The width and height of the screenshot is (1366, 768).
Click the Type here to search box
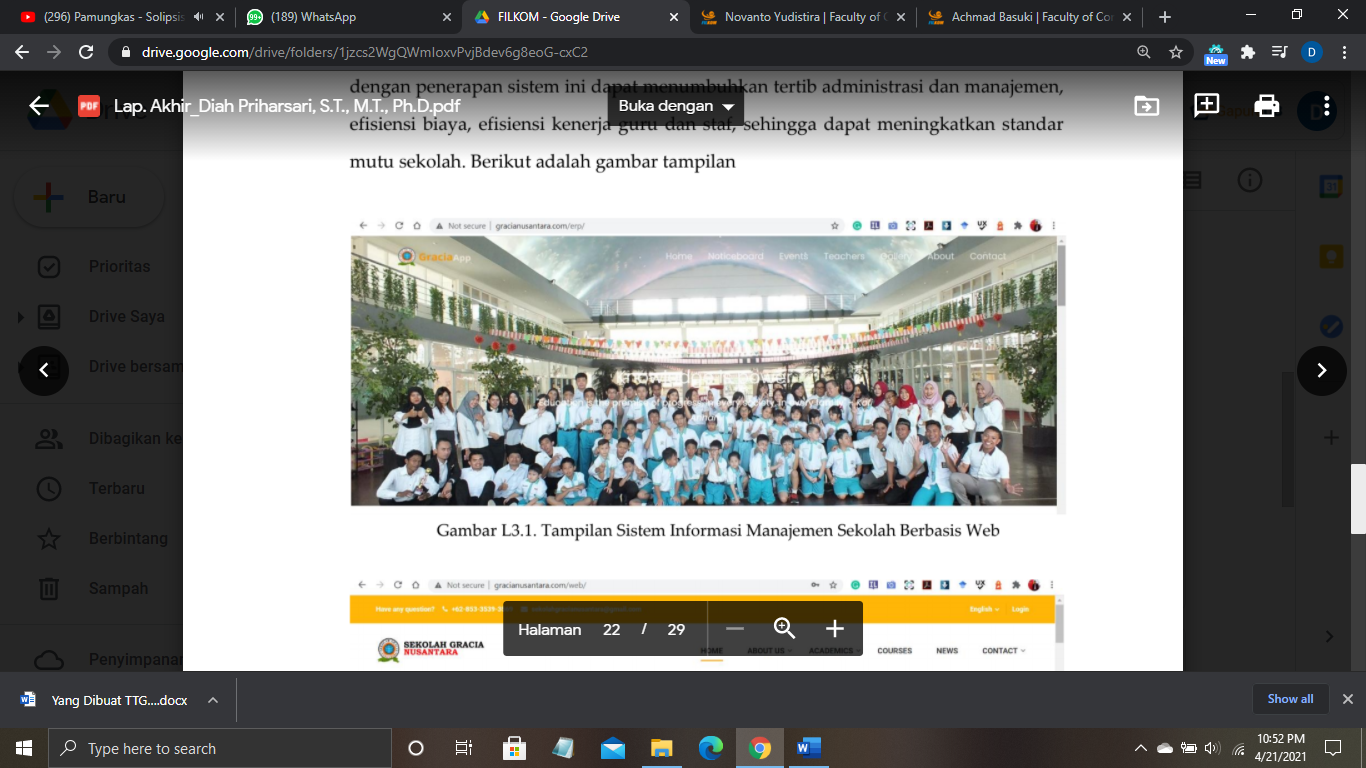(x=220, y=748)
